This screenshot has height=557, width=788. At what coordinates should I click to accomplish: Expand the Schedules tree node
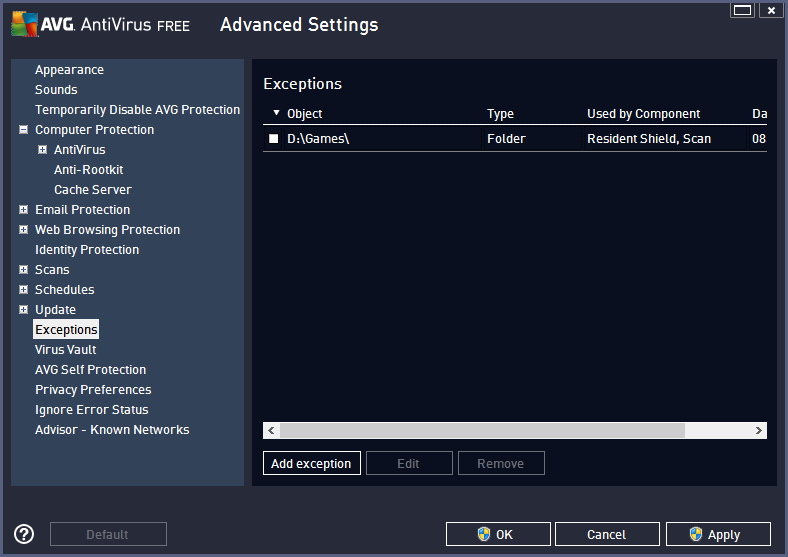click(23, 290)
